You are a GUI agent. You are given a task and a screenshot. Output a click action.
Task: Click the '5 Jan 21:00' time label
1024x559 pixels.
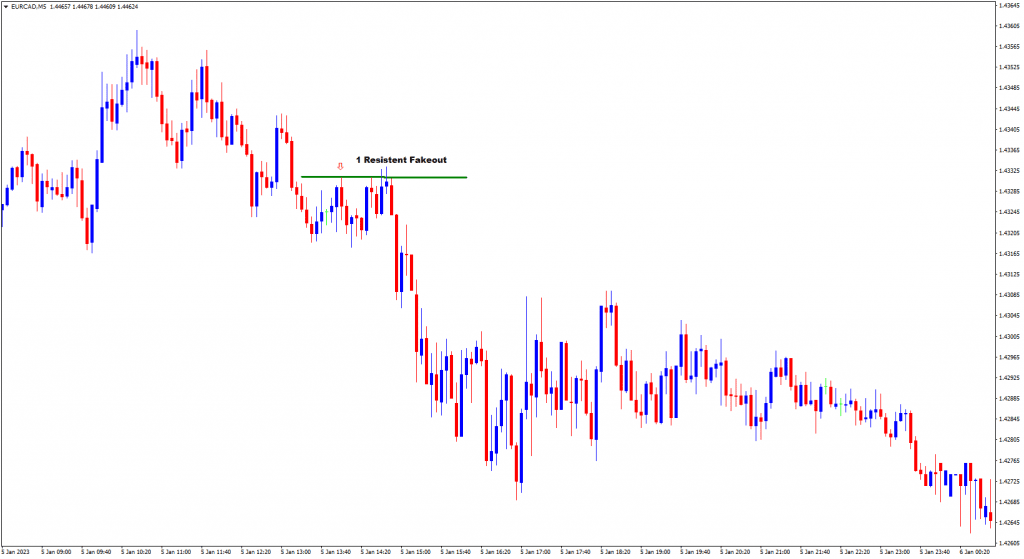tap(775, 552)
